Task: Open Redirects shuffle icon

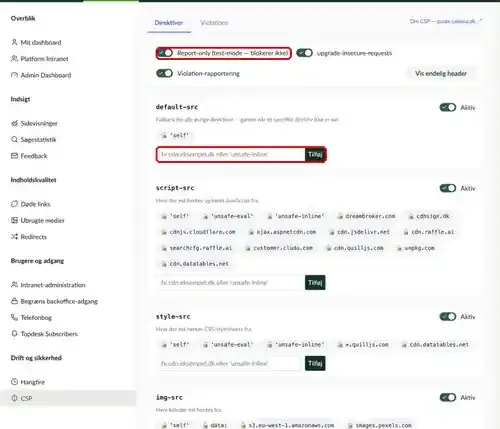Action: [14, 237]
